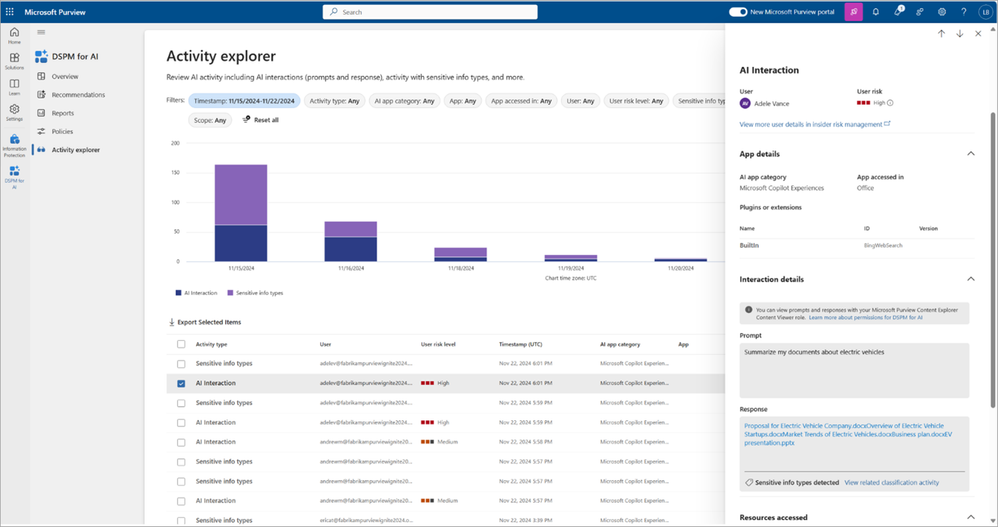
Task: Open the Scope: Any filter
Action: (x=210, y=120)
